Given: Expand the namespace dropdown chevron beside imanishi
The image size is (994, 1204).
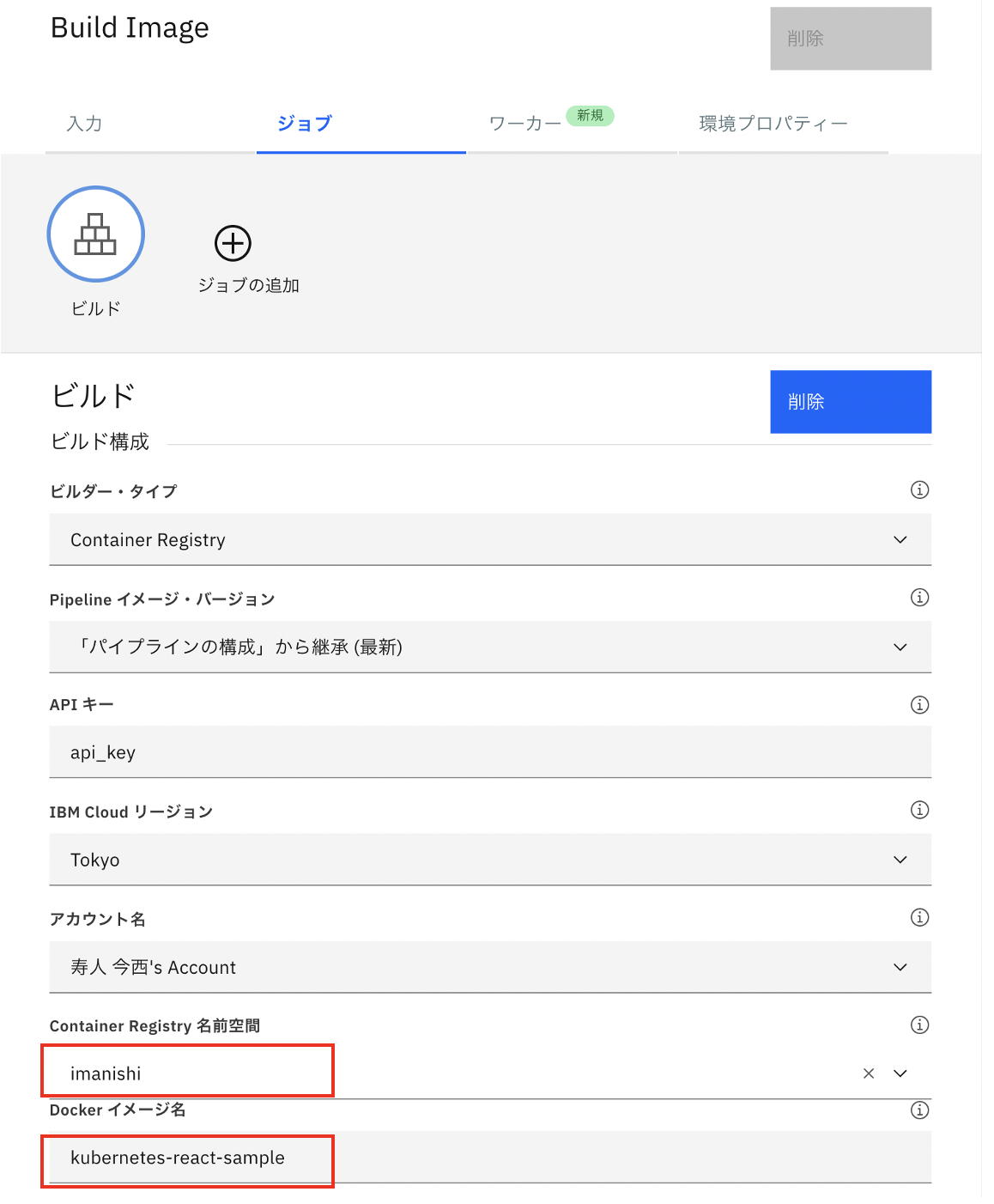Looking at the screenshot, I should click(900, 1073).
